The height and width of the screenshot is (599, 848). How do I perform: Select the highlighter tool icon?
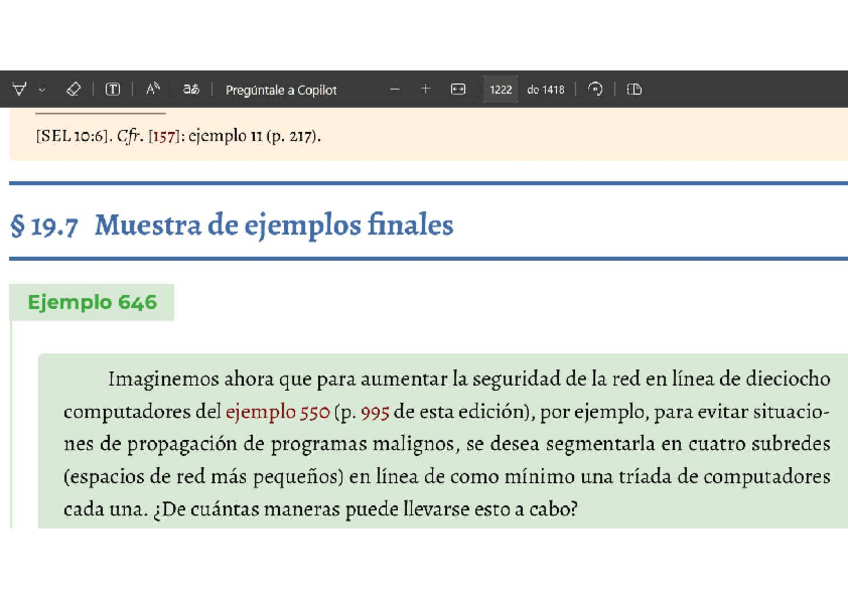click(19, 89)
